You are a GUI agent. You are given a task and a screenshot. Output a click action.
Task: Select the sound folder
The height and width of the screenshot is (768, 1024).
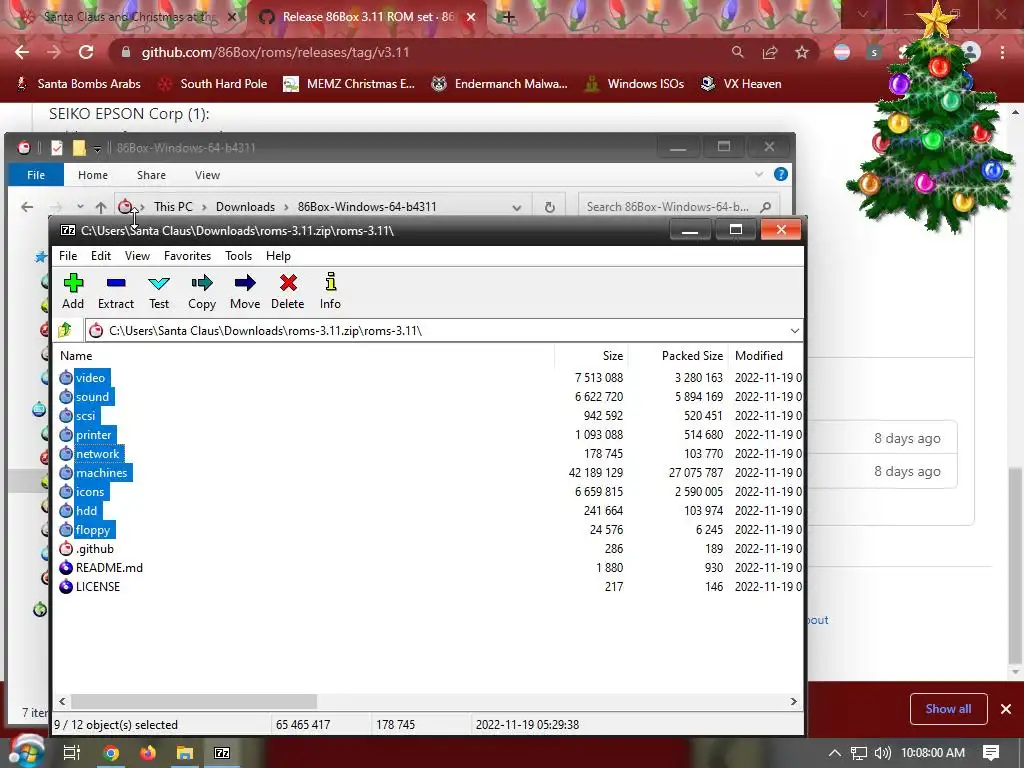pyautogui.click(x=92, y=397)
